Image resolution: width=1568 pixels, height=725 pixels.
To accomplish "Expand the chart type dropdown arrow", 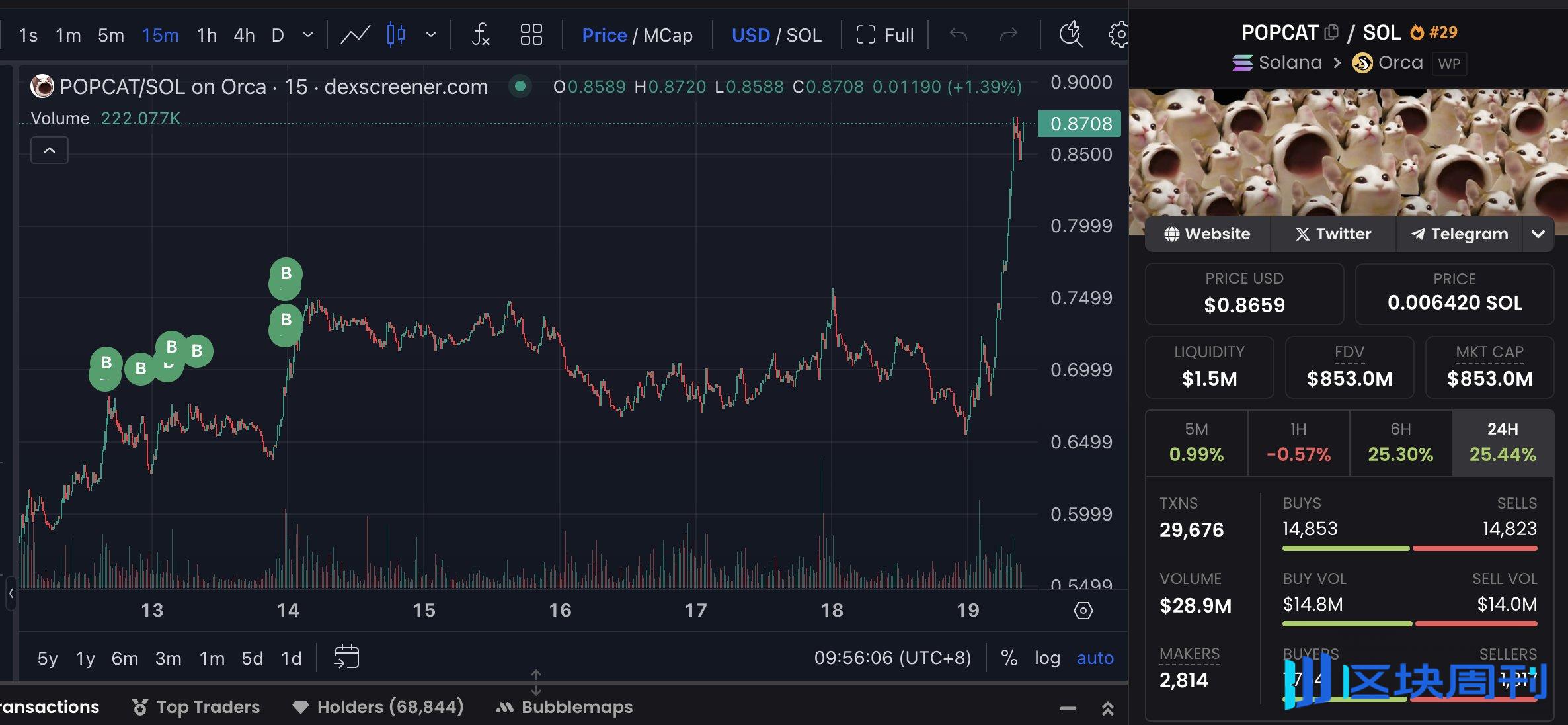I will [x=431, y=34].
